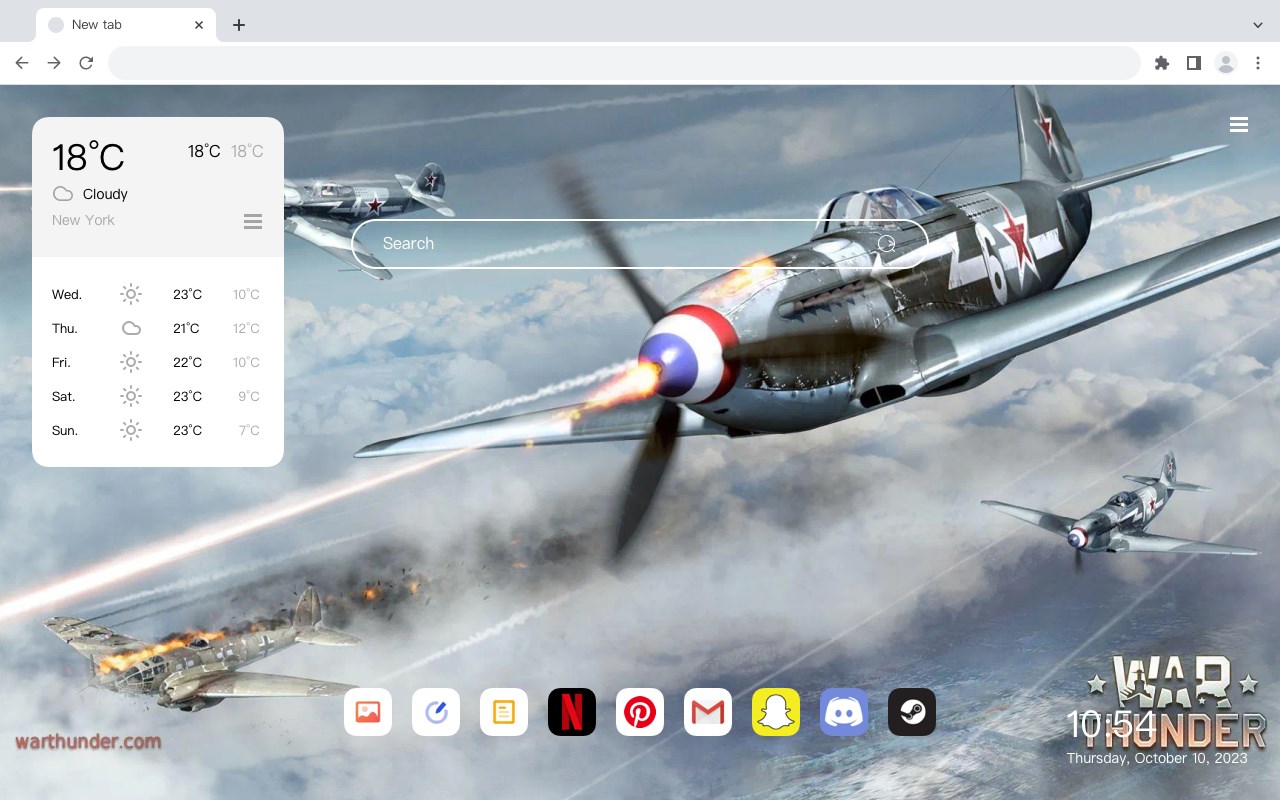Launch the Pinterest shortcut
The image size is (1280, 800).
pos(640,712)
